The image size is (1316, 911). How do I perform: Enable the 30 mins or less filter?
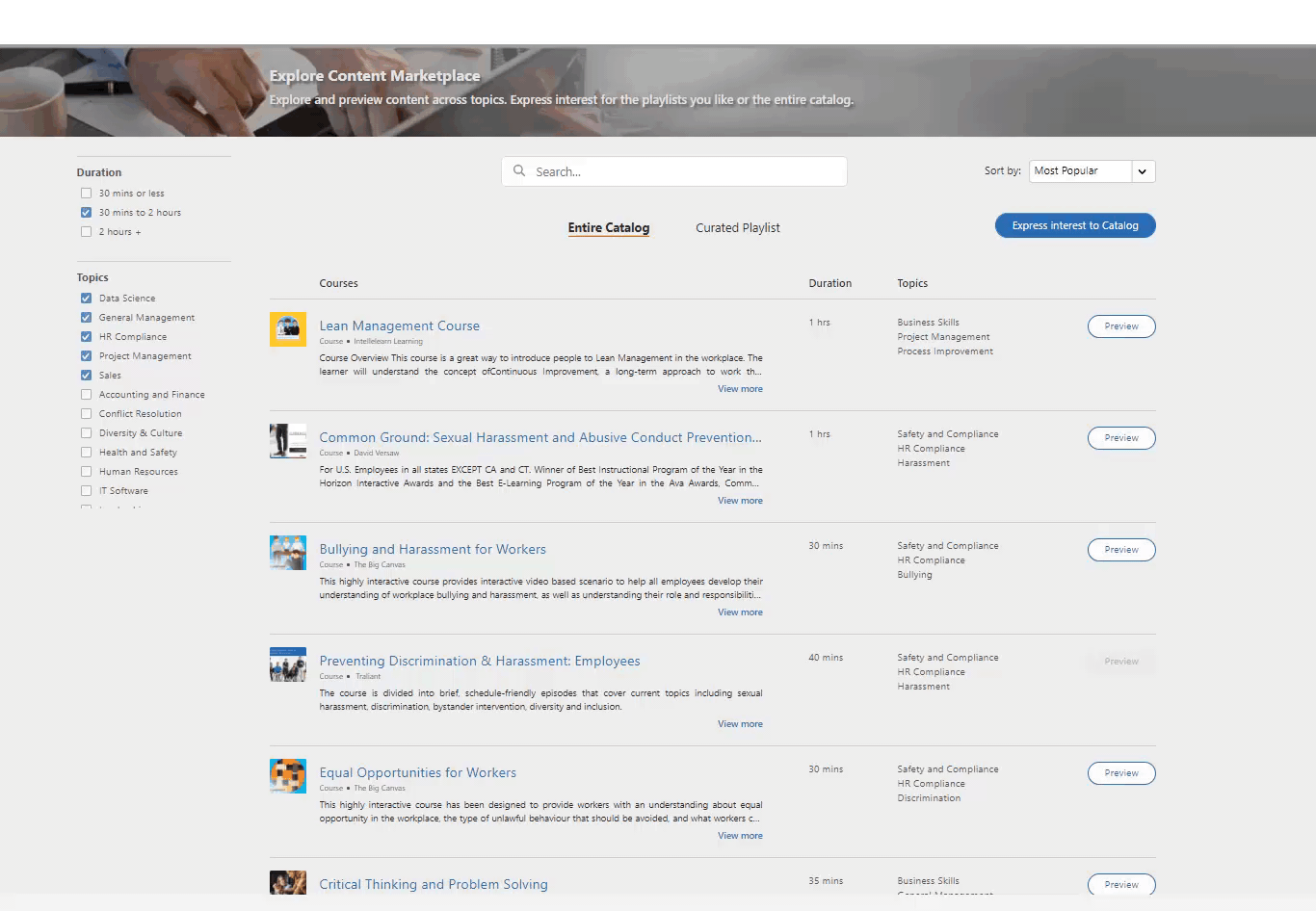(x=86, y=194)
